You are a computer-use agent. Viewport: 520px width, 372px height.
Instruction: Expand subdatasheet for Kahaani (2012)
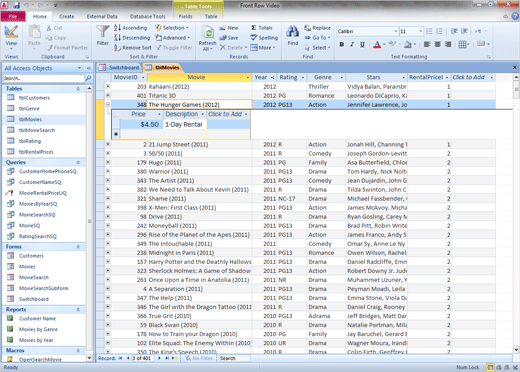[x=108, y=86]
